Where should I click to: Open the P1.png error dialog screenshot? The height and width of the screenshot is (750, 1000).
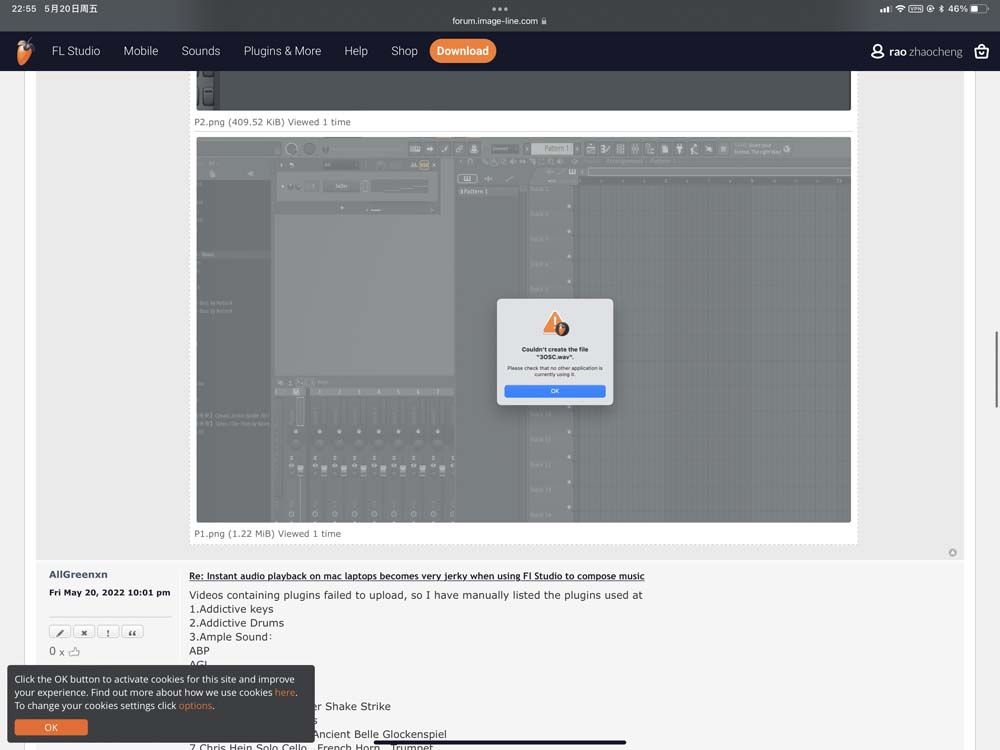[523, 330]
